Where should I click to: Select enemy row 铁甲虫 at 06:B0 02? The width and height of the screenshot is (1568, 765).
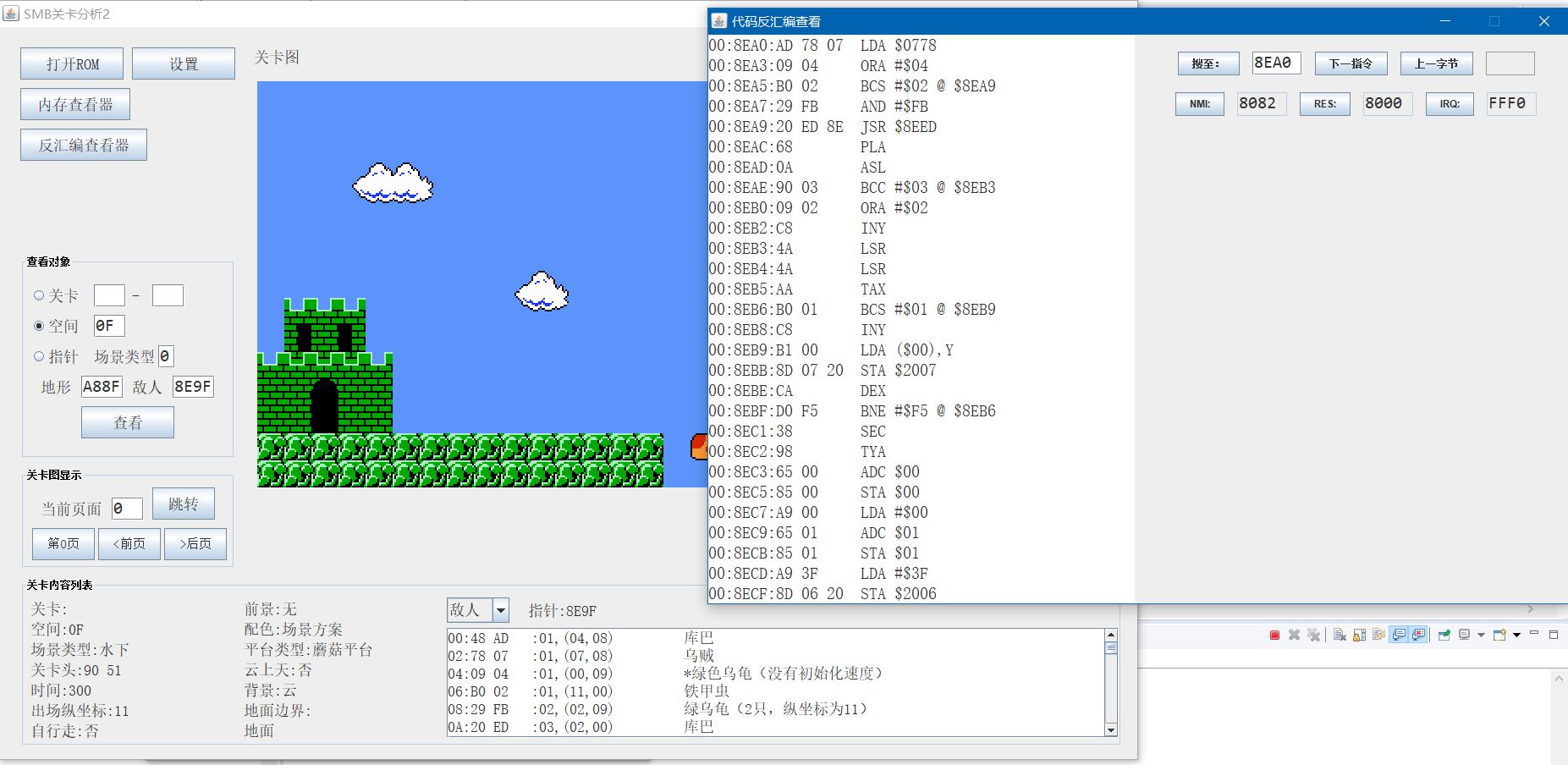776,691
